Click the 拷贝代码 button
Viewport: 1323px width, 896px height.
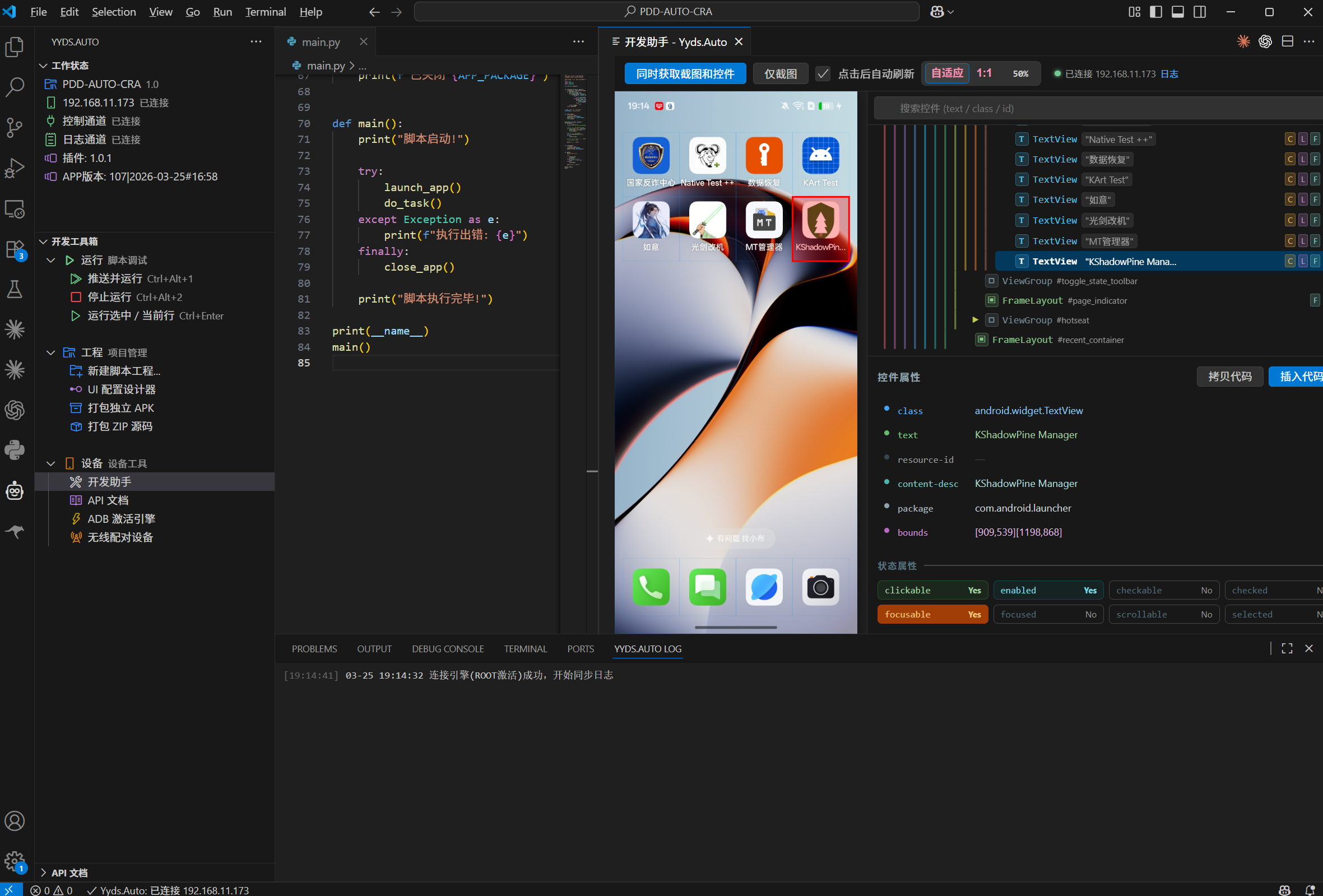click(1229, 377)
